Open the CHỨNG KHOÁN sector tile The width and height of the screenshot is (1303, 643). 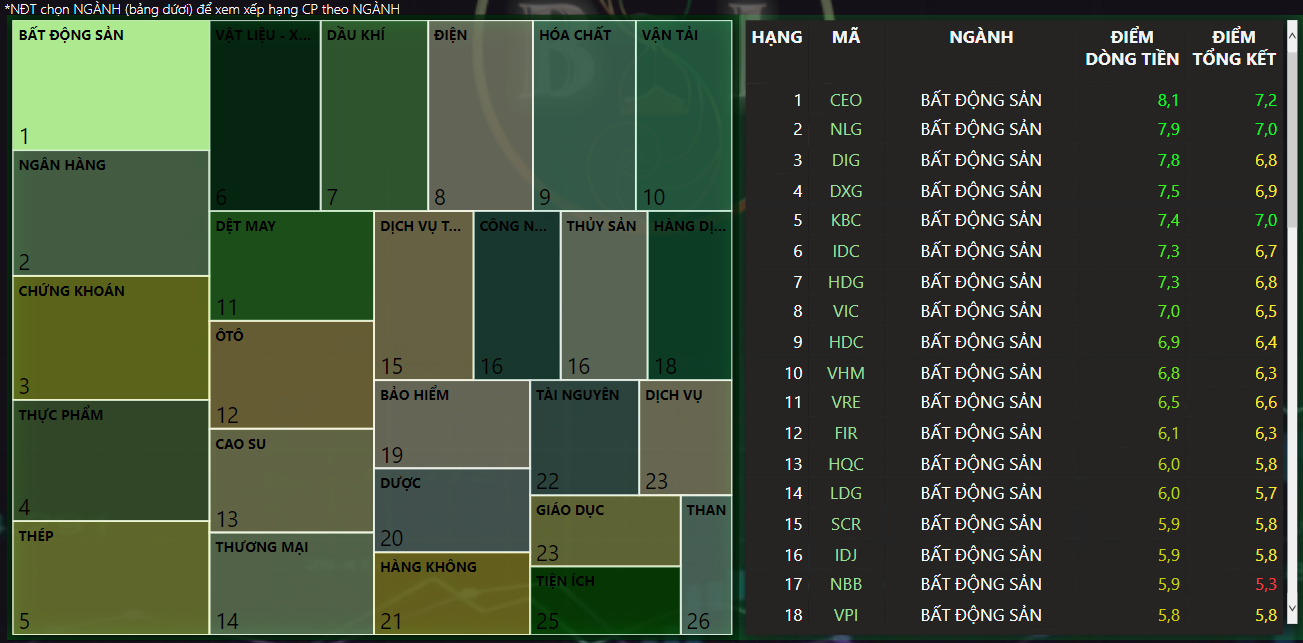(111, 338)
